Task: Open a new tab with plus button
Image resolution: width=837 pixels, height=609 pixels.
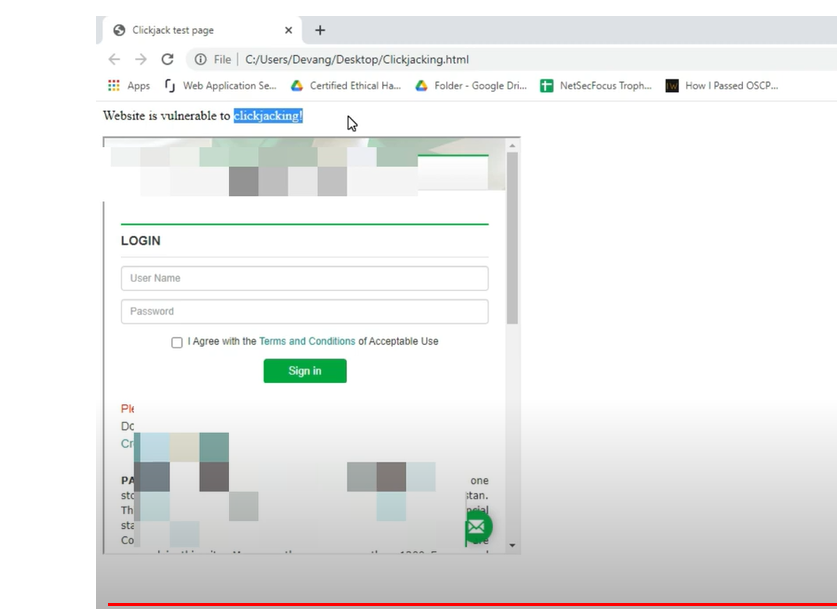Action: 320,30
